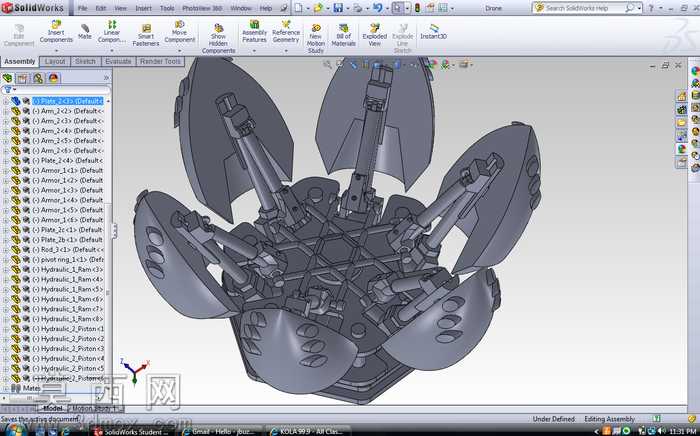Open the SolidWorks Student taskbar button
This screenshot has width=700, height=436.
[134, 431]
